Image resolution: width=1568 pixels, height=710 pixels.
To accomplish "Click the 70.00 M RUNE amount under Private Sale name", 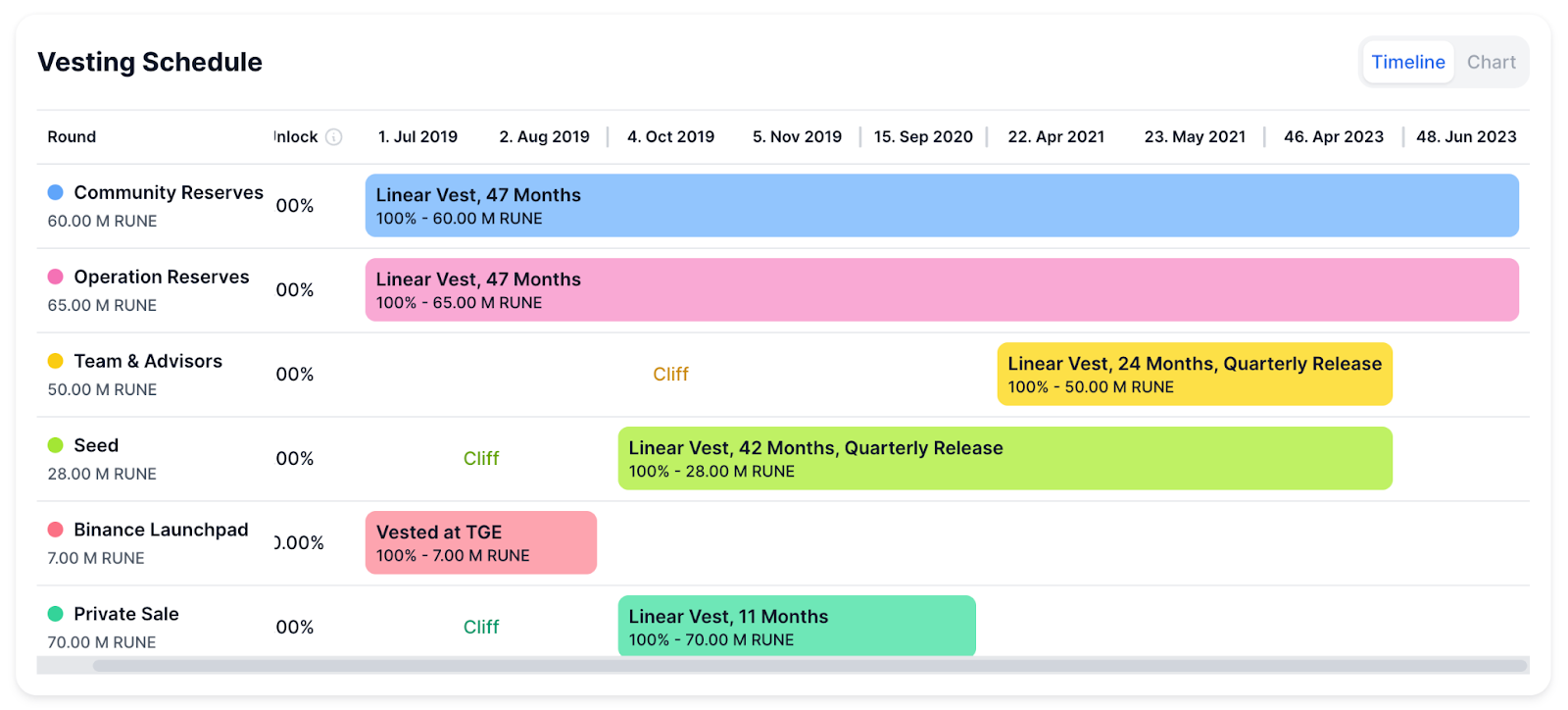I will (102, 643).
